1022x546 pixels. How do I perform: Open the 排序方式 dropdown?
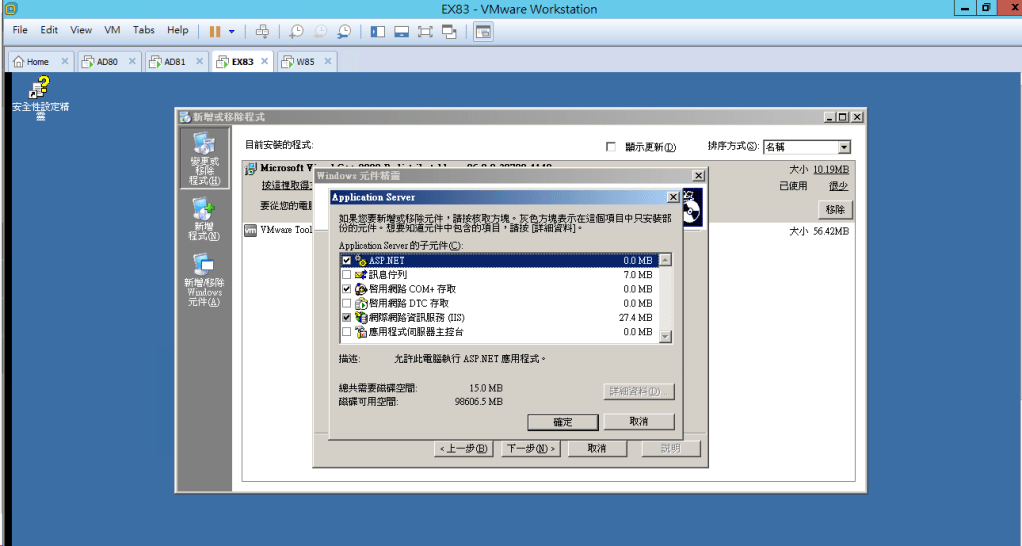click(x=844, y=147)
